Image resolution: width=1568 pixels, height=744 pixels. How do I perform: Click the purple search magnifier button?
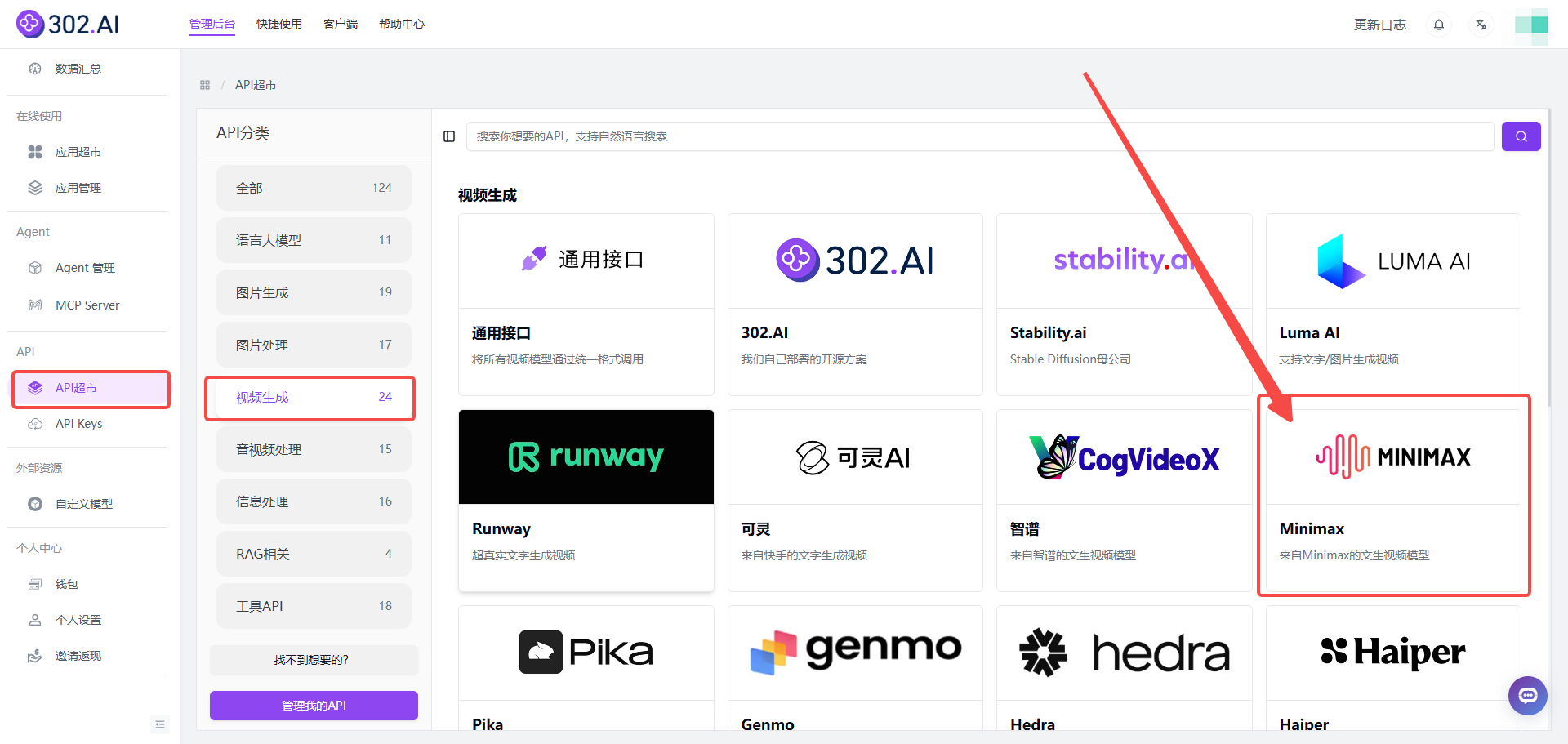click(1521, 136)
